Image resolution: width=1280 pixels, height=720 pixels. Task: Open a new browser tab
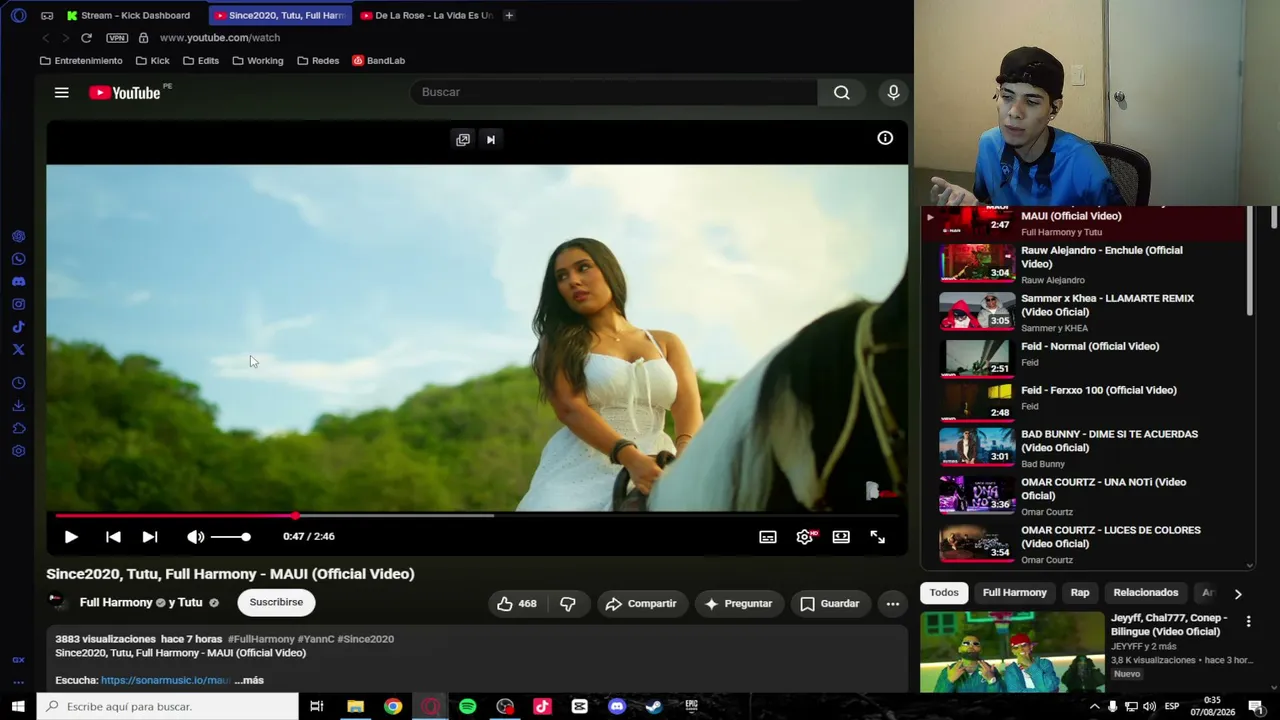(x=509, y=15)
